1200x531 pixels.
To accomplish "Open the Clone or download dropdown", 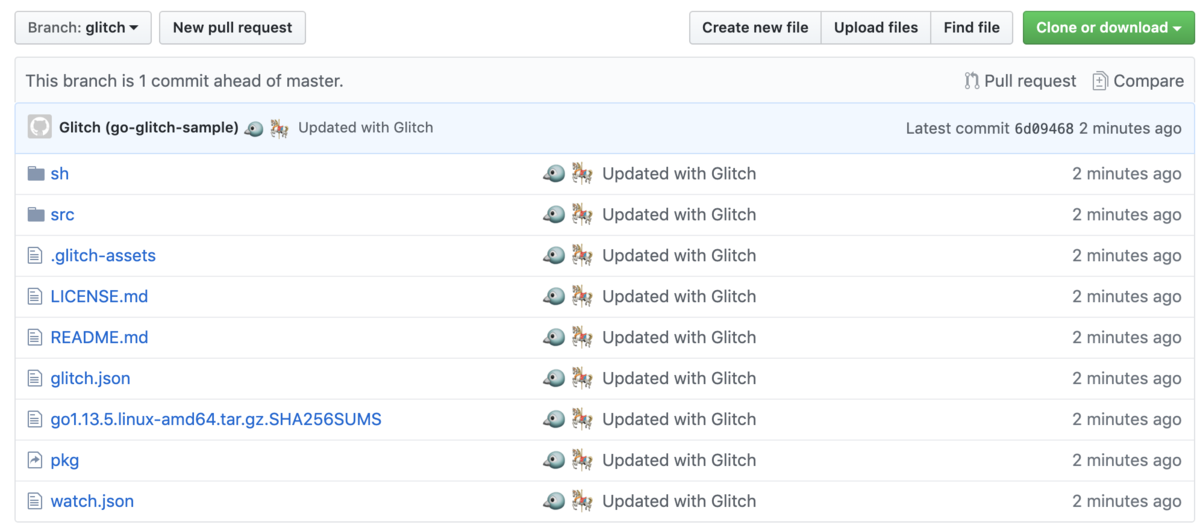I will tap(1108, 28).
